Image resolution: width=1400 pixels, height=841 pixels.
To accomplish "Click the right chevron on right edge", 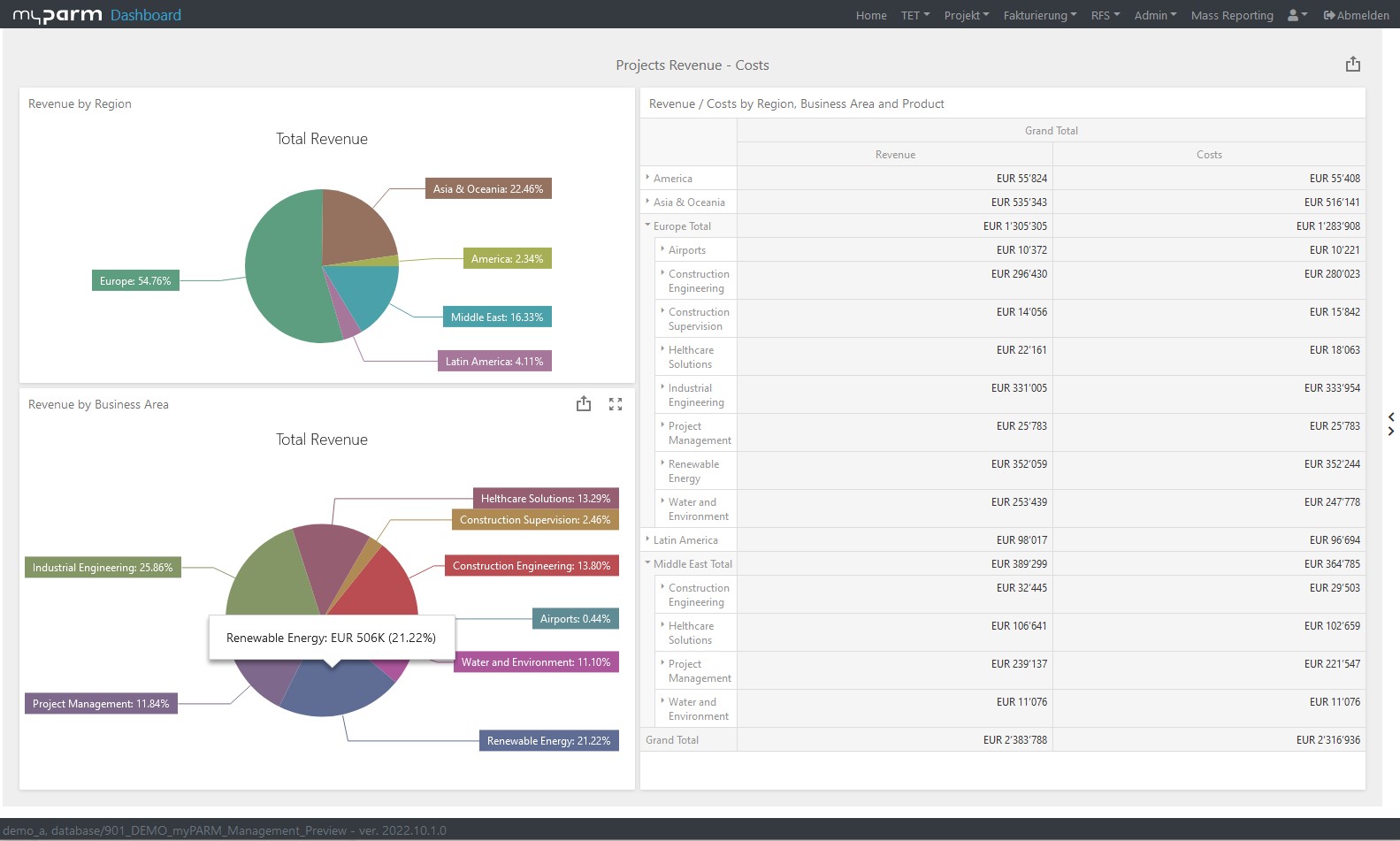I will 1390,432.
